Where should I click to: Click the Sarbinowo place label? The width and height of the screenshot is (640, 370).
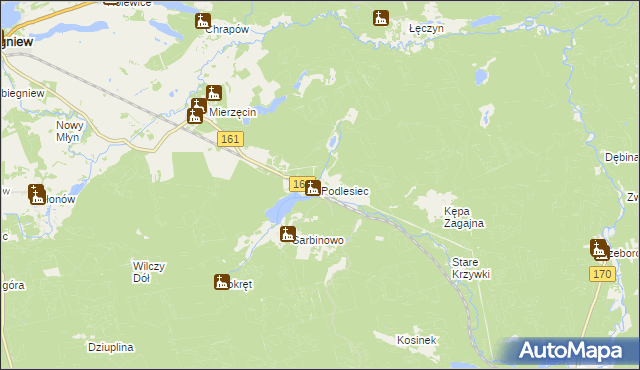(x=319, y=241)
